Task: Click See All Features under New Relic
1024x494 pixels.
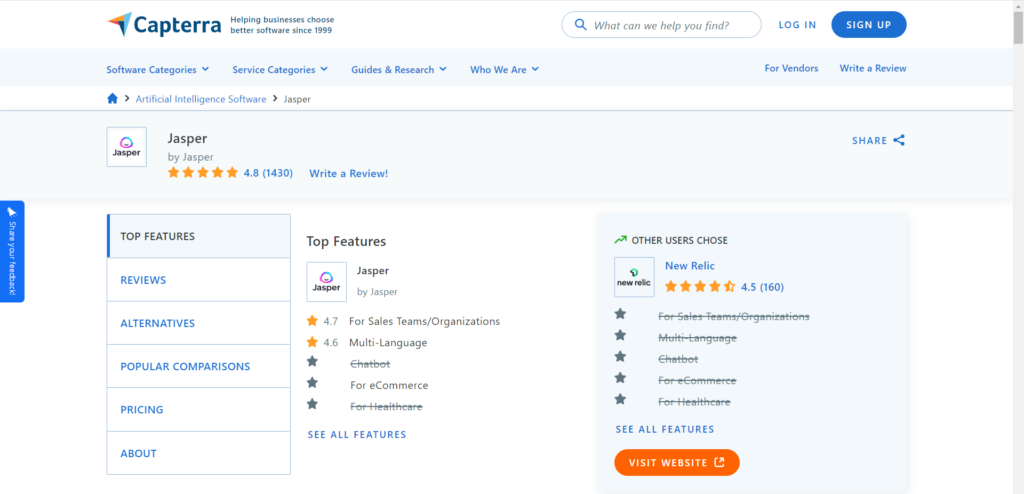Action: tap(665, 429)
